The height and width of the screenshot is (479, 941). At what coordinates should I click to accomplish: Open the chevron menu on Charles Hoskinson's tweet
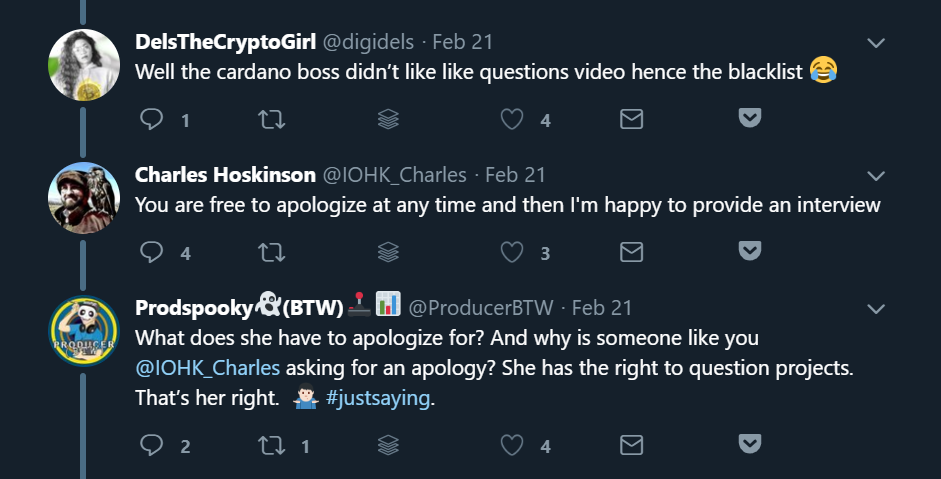875,176
